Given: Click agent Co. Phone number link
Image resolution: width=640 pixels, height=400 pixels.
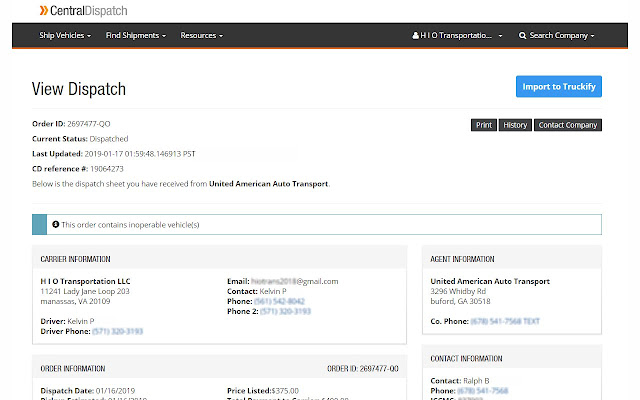Looking at the screenshot, I should pos(505,321).
